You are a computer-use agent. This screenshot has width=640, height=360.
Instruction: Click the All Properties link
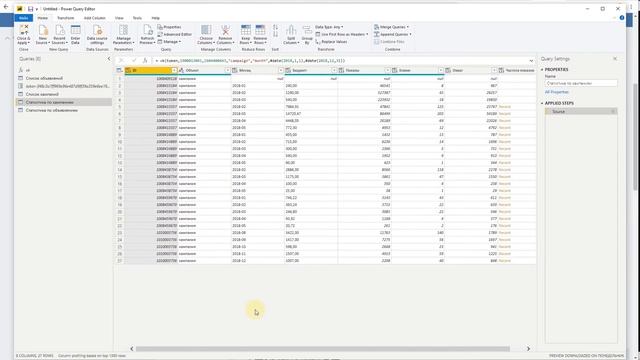tap(557, 92)
